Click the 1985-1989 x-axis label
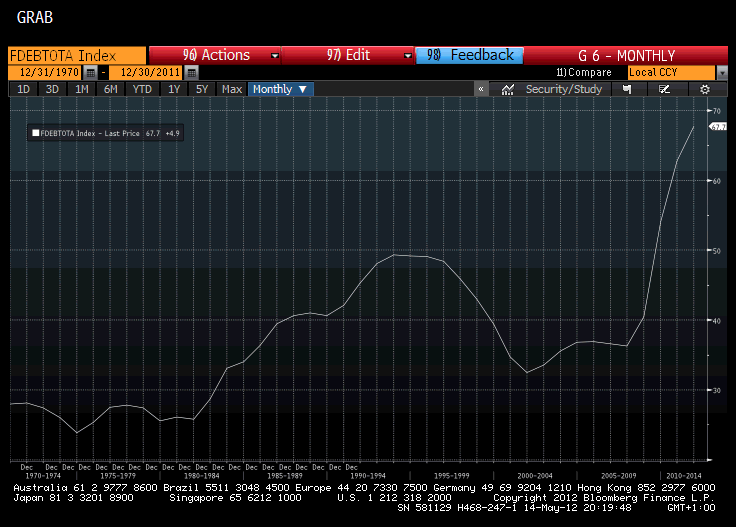This screenshot has width=736, height=527. click(x=285, y=475)
